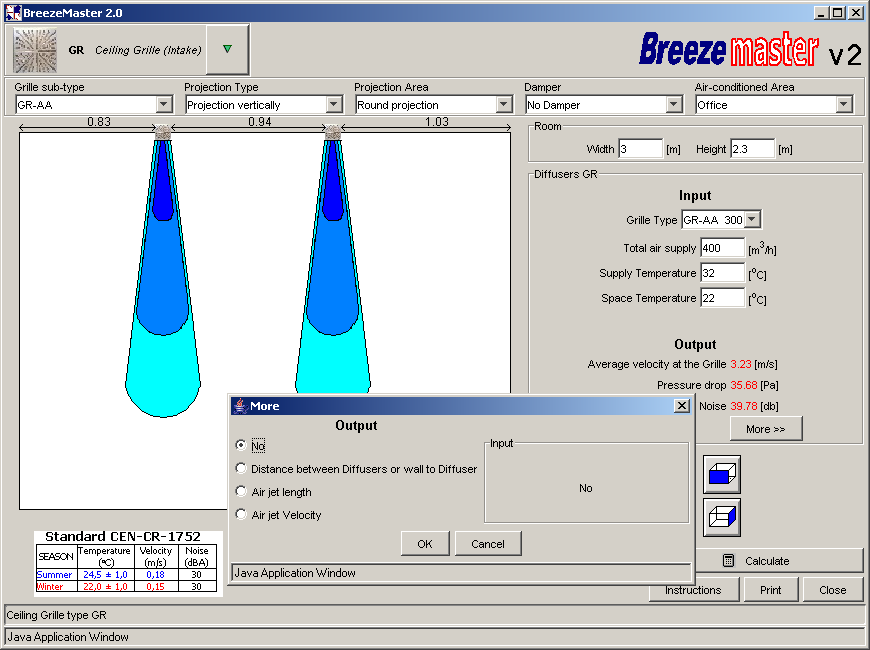
Task: Open the diffuser type selector green arrow
Action: pos(227,49)
